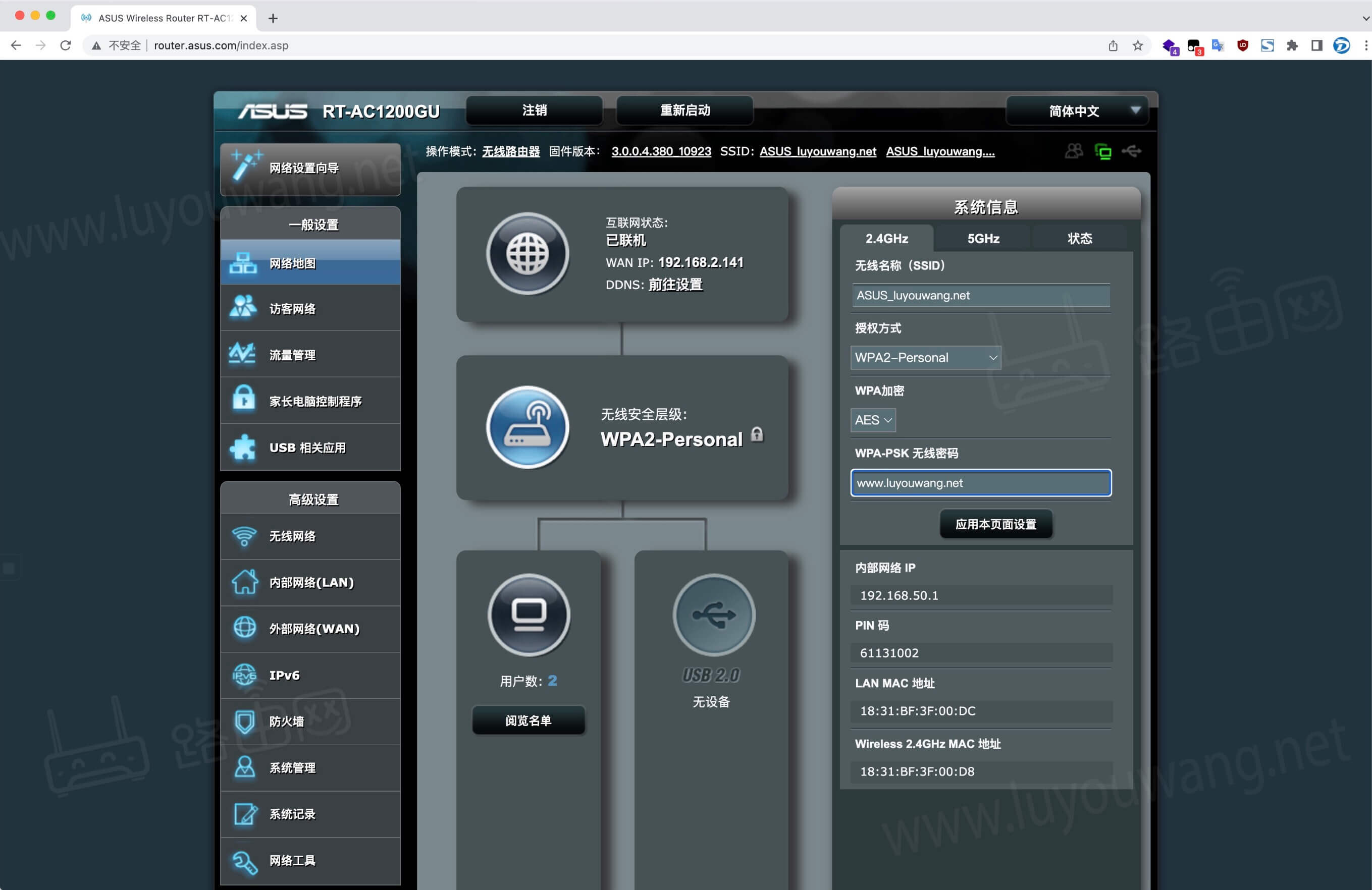Click the WPA-PSK wireless password field

pyautogui.click(x=980, y=483)
